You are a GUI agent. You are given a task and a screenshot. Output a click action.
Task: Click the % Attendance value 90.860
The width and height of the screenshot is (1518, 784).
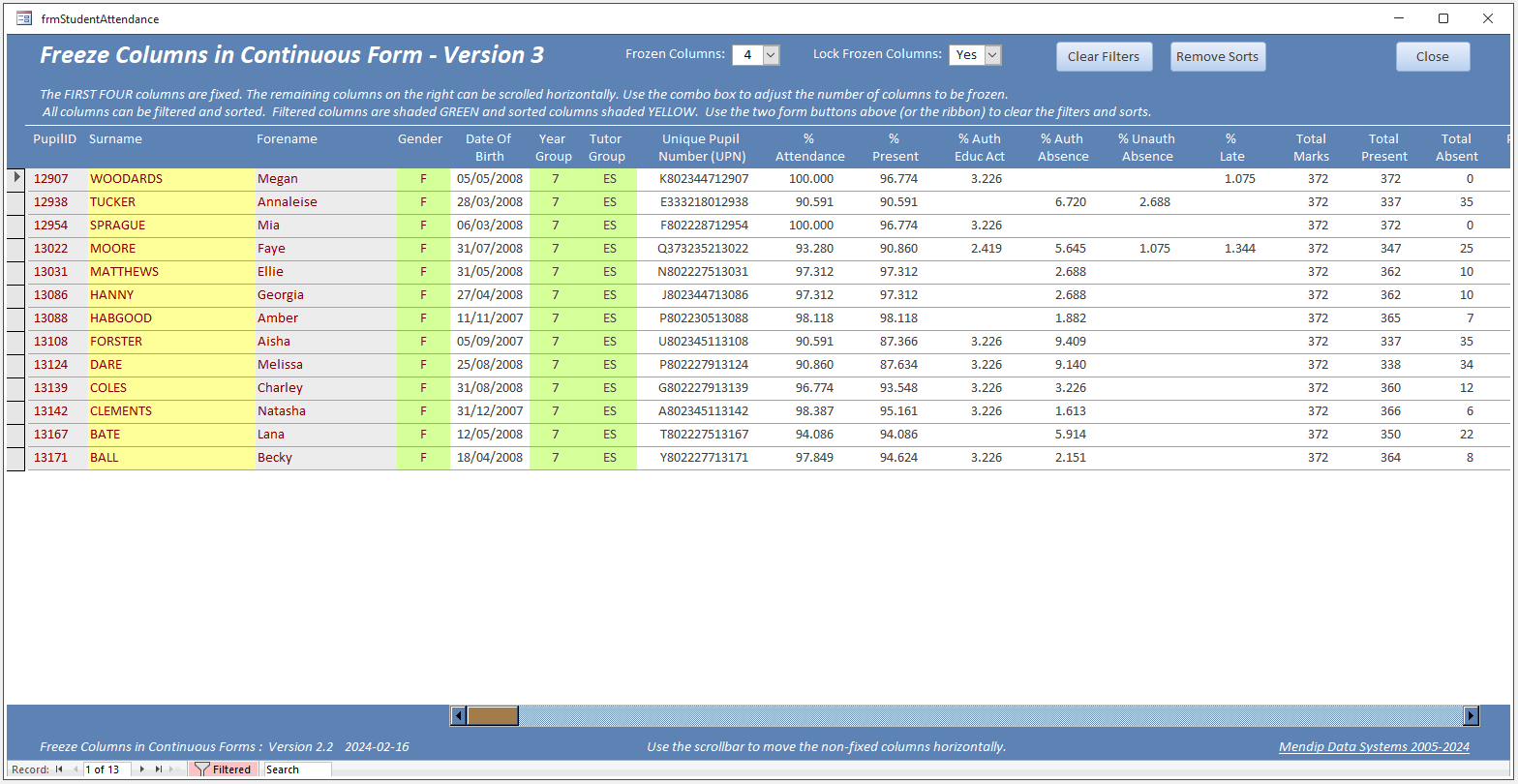(x=814, y=364)
